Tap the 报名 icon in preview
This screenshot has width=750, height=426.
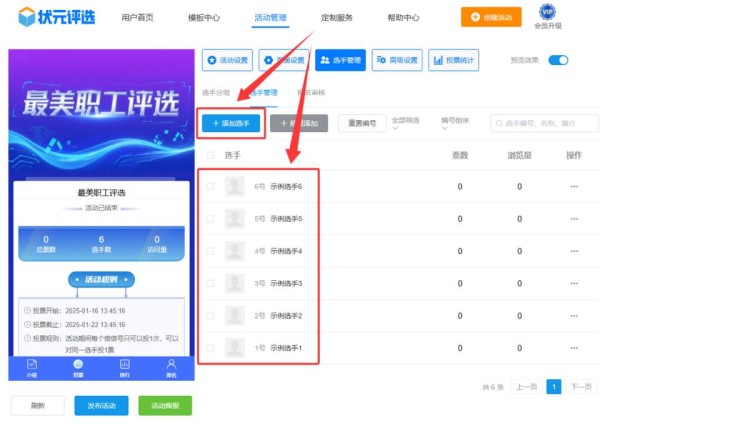click(171, 367)
